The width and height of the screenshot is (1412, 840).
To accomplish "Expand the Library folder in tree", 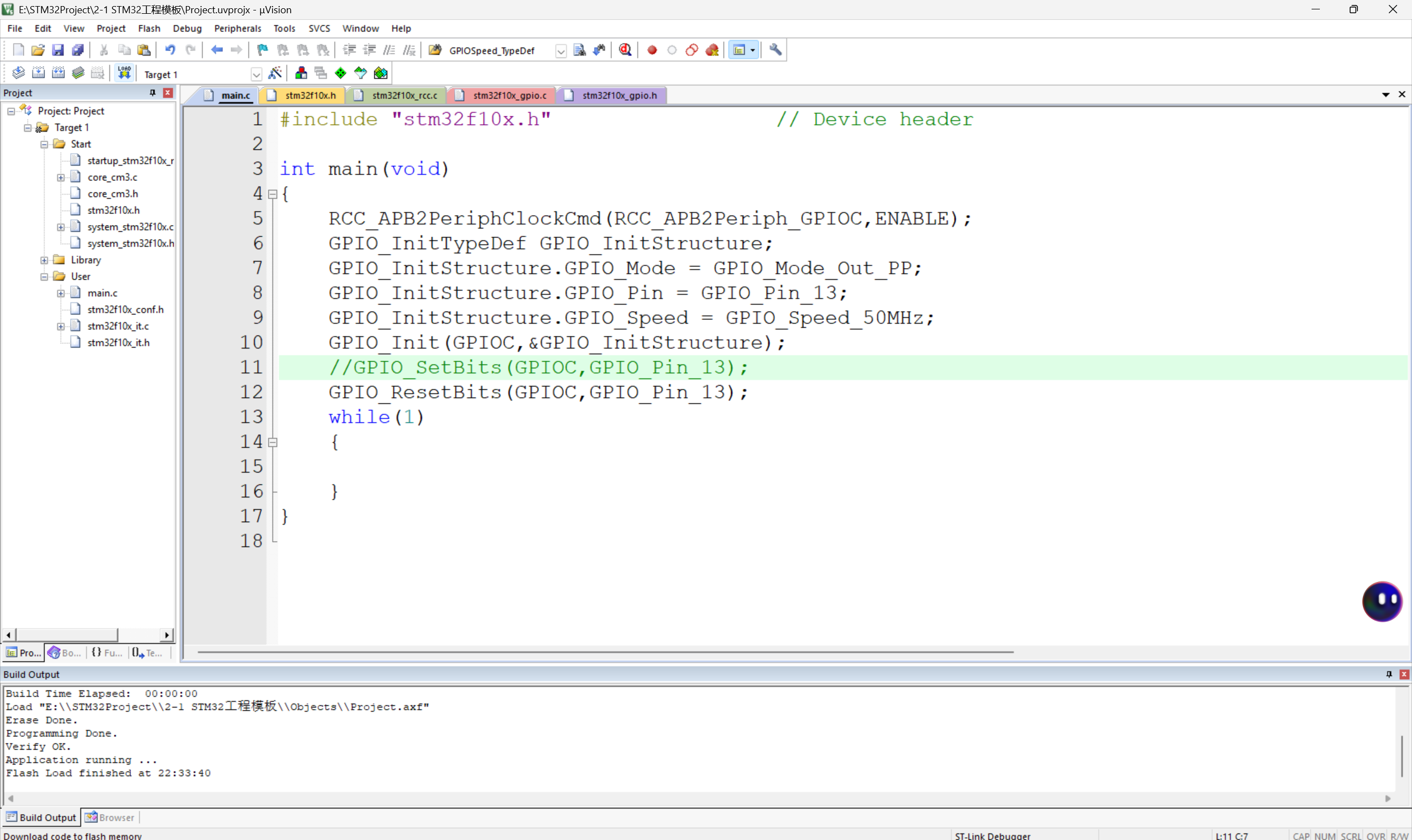I will (44, 260).
